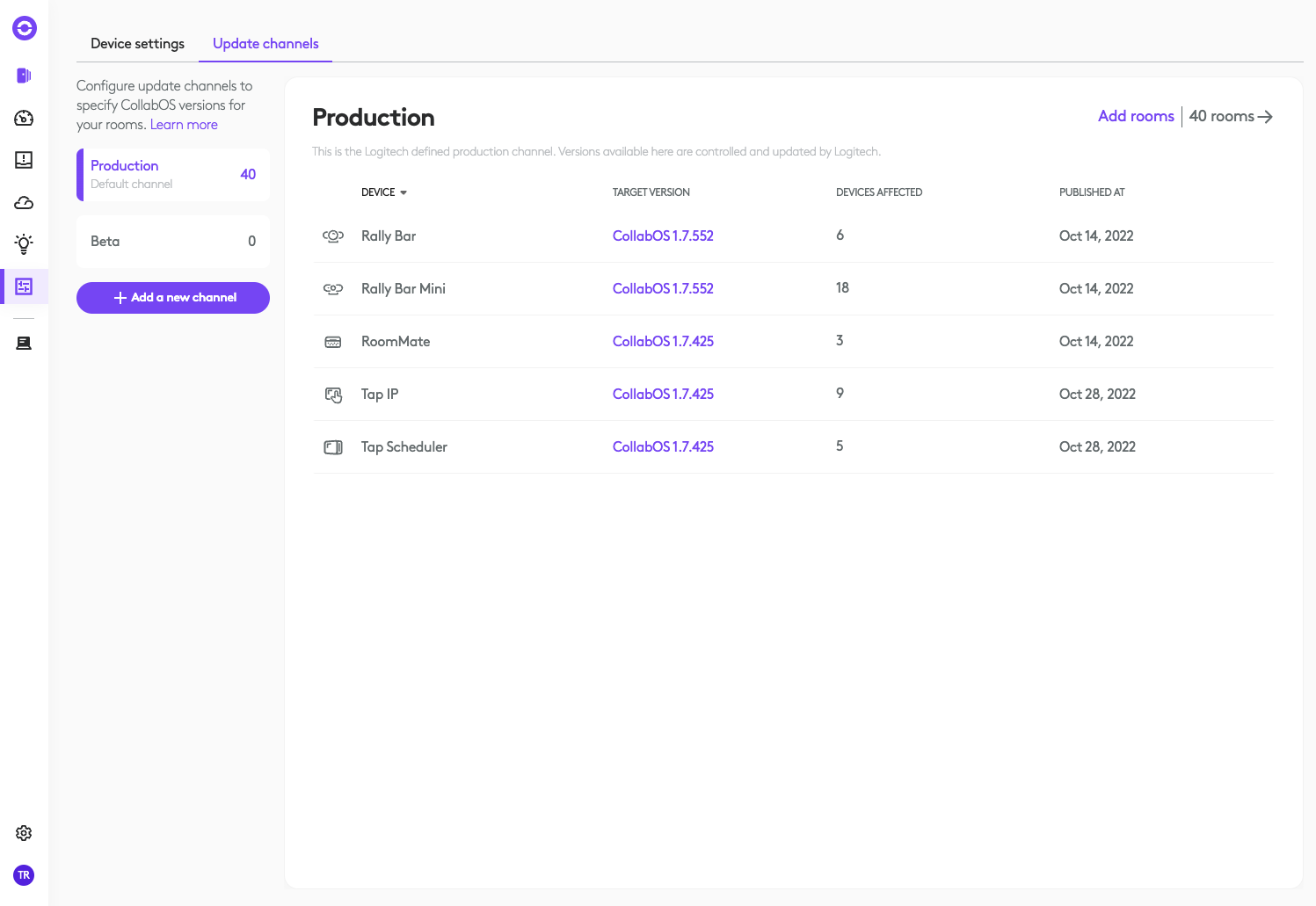
Task: Open the rooms sidebar icon
Action: coord(25,76)
